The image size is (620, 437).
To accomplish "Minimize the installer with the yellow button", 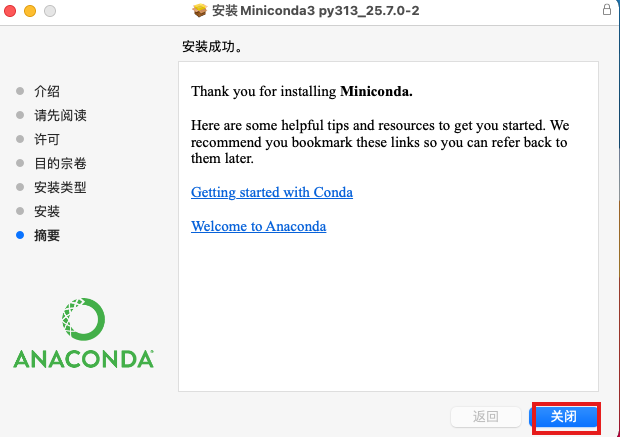I will pyautogui.click(x=29, y=10).
